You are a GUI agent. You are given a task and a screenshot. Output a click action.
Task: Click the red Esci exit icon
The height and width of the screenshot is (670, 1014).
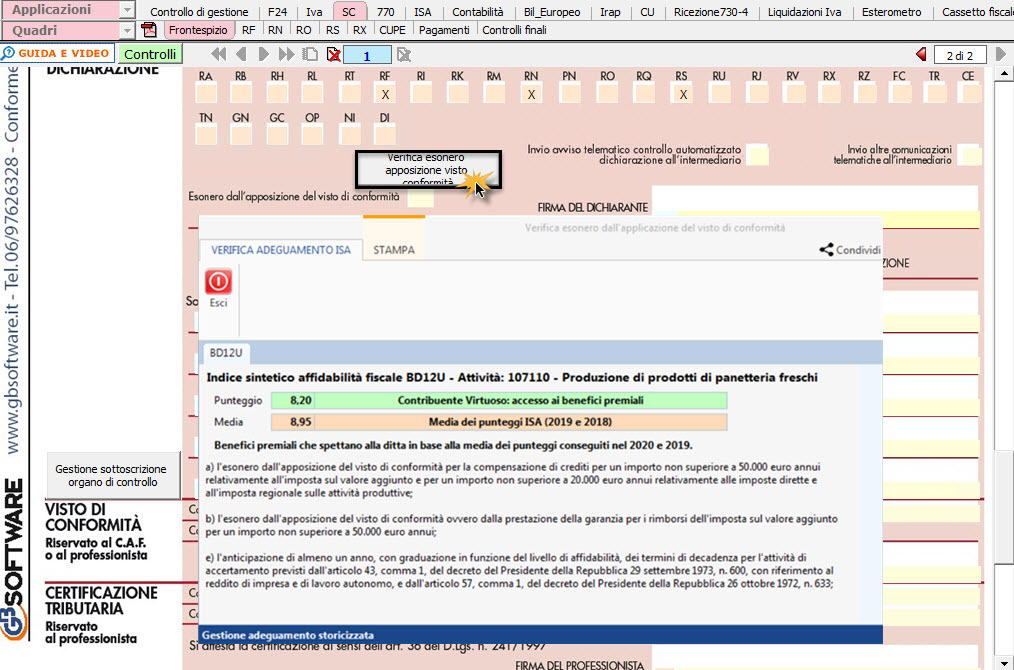[x=218, y=282]
